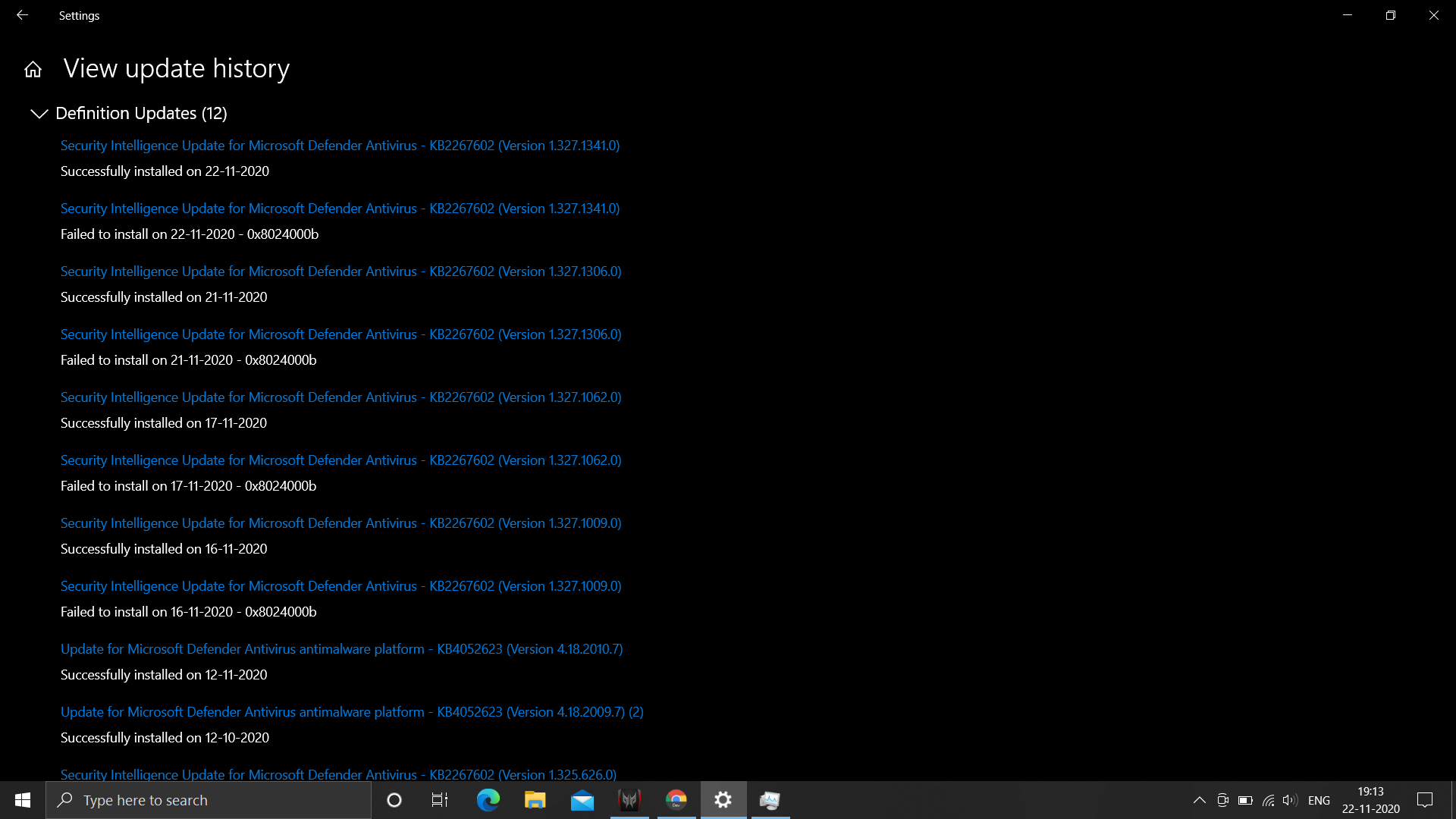Go back using the Settings back arrow
This screenshot has width=1456, height=819.
click(22, 15)
